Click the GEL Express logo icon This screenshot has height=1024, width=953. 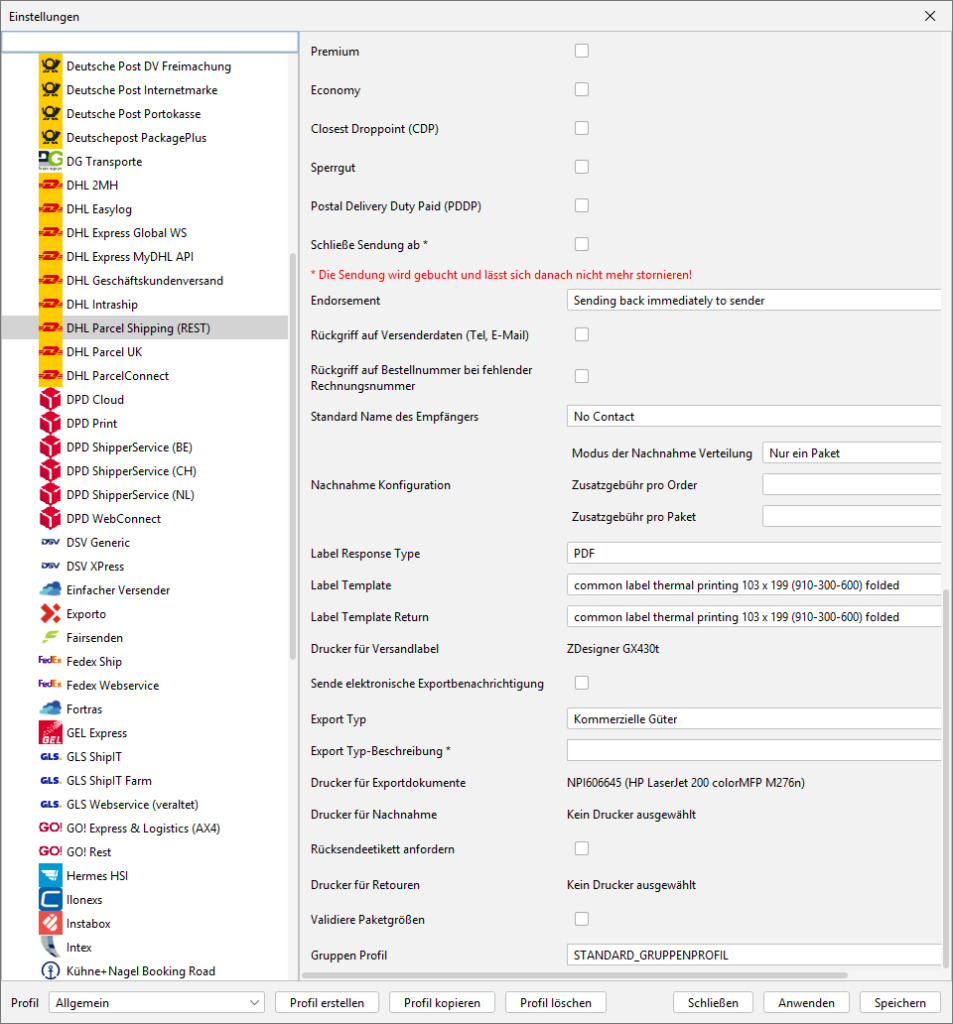point(50,733)
